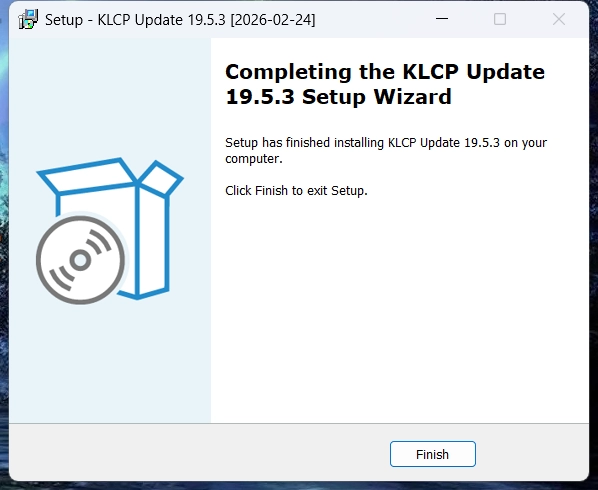Minimize the KLCP Update setup window
This screenshot has width=598, height=490.
(x=442, y=19)
